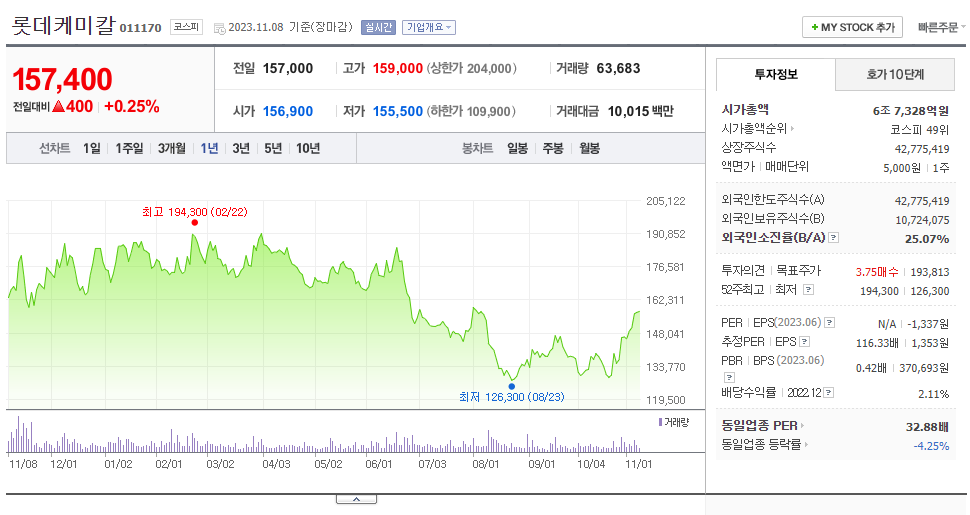This screenshot has height=515, width=970.
Task: Click the current price 157,400
Action: coord(62,79)
